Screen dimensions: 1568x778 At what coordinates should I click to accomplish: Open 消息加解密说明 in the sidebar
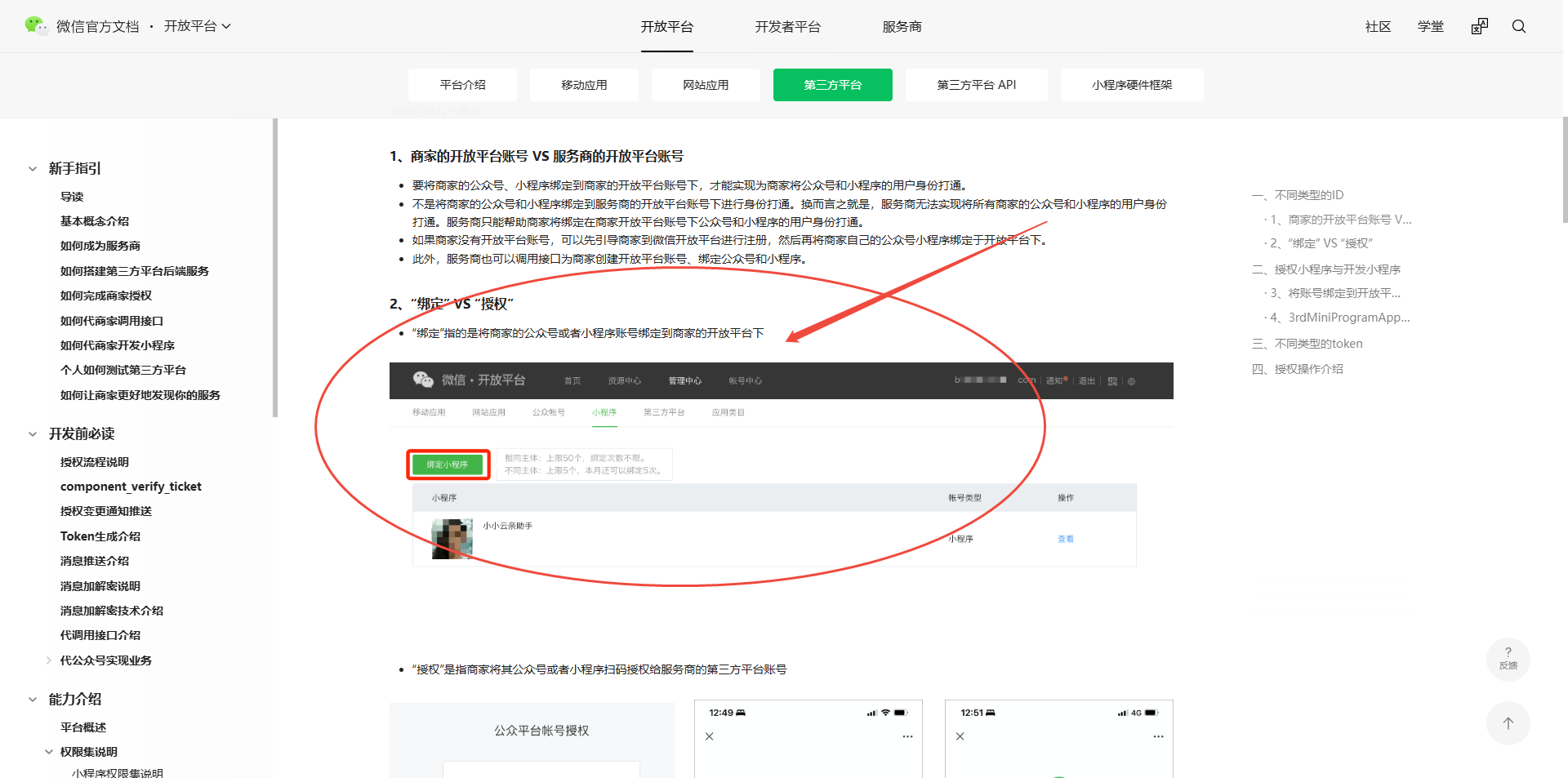[100, 586]
